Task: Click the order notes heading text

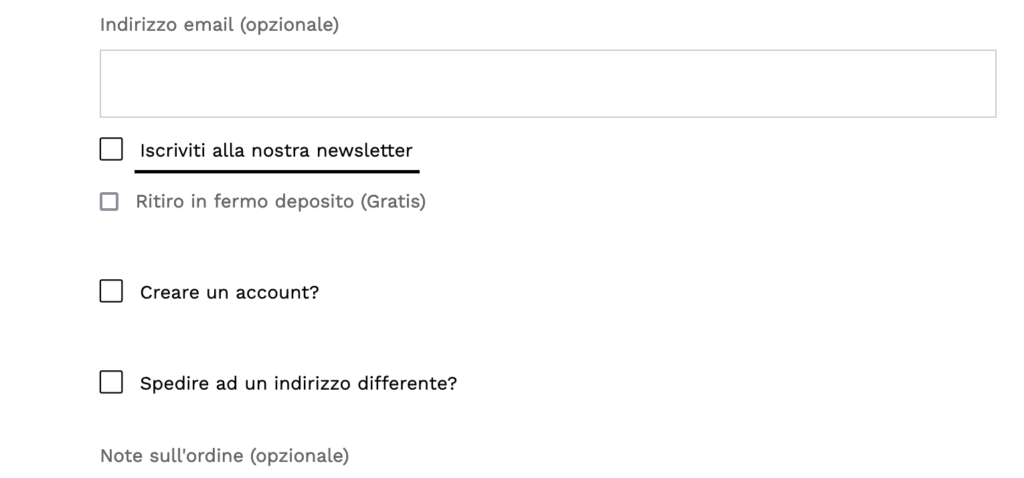Action: click(224, 456)
